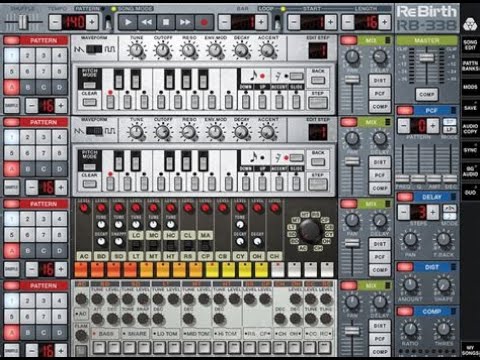This screenshot has width=480, height=360.
Task: Flip the first 303 synth's Waveform switch
Action: coord(94,49)
